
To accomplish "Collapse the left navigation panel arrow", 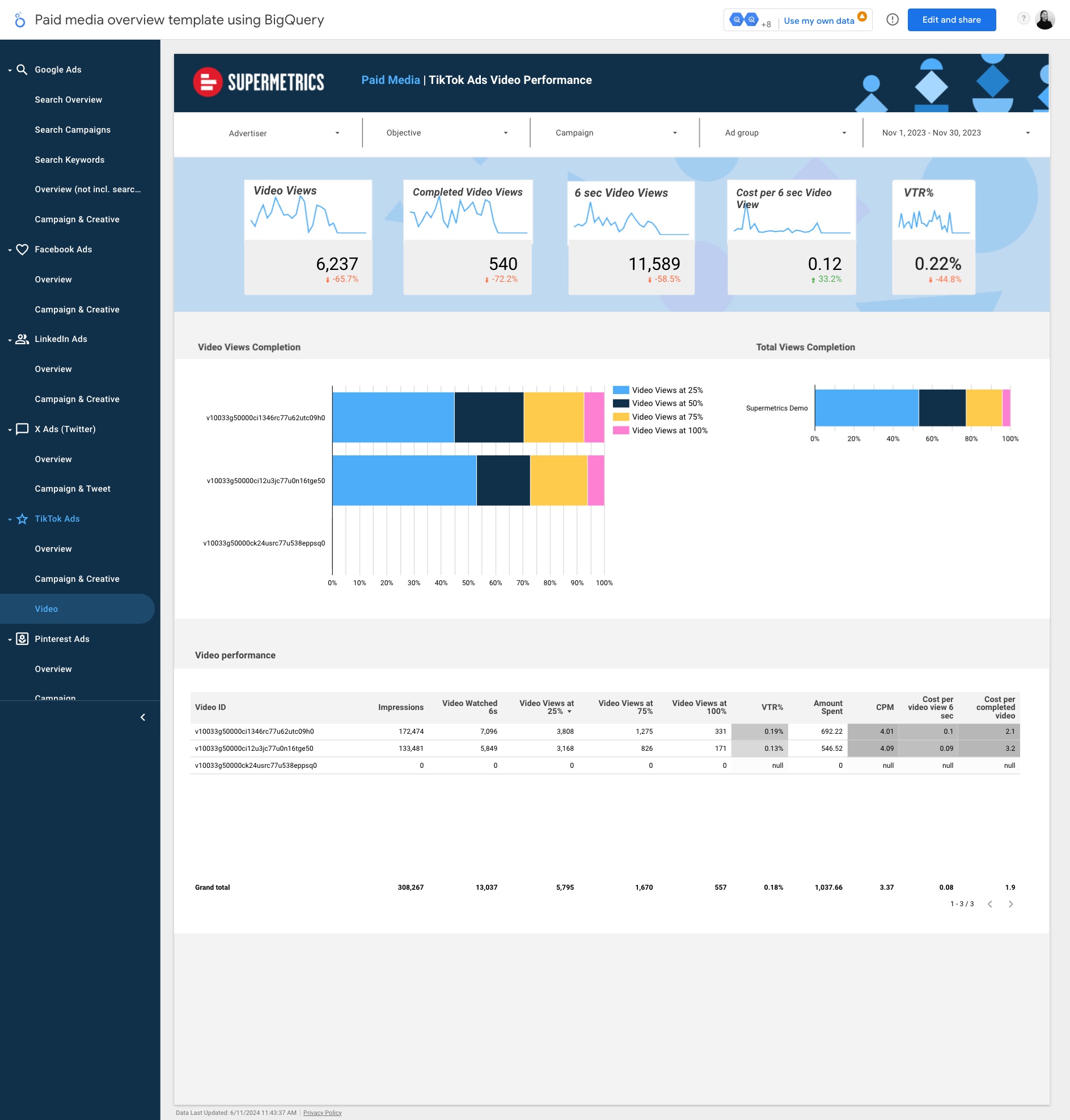I will (x=142, y=717).
